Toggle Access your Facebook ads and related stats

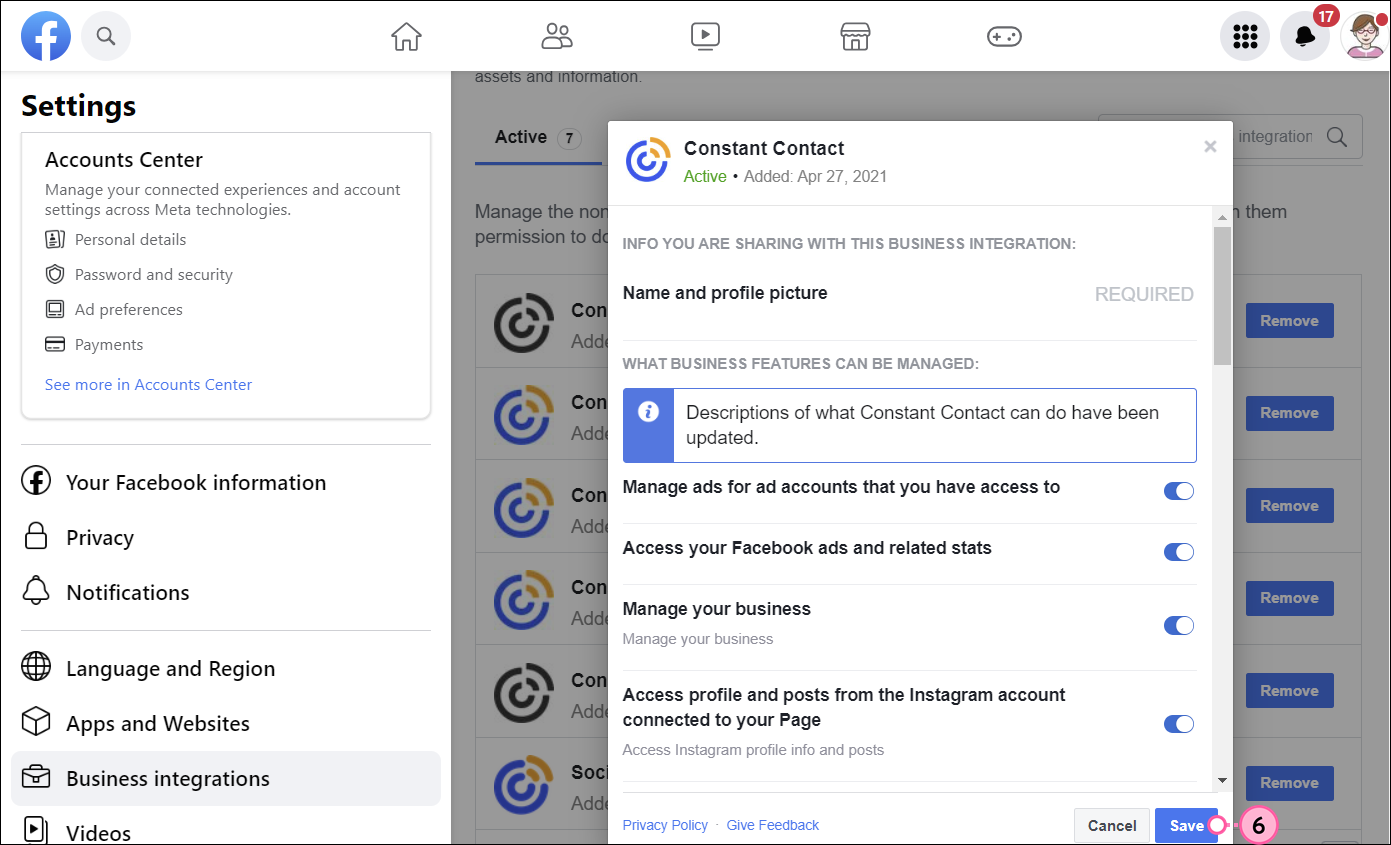tap(1179, 552)
